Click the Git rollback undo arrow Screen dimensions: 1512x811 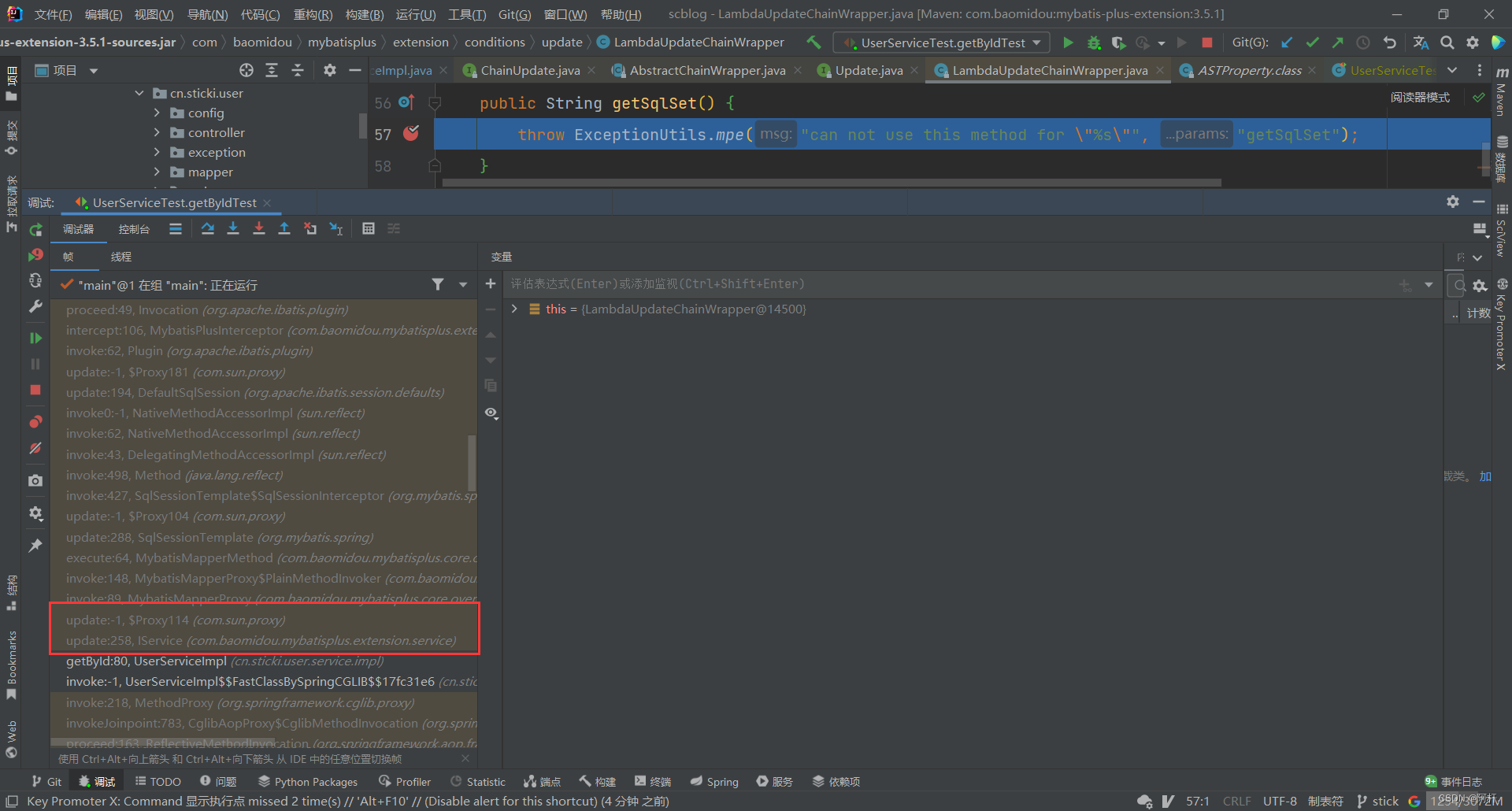coord(1390,43)
